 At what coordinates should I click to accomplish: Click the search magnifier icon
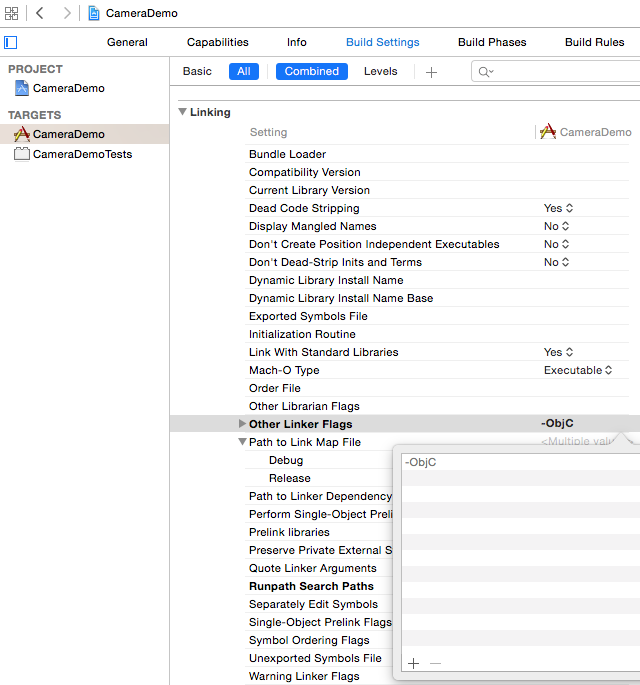[x=485, y=72]
